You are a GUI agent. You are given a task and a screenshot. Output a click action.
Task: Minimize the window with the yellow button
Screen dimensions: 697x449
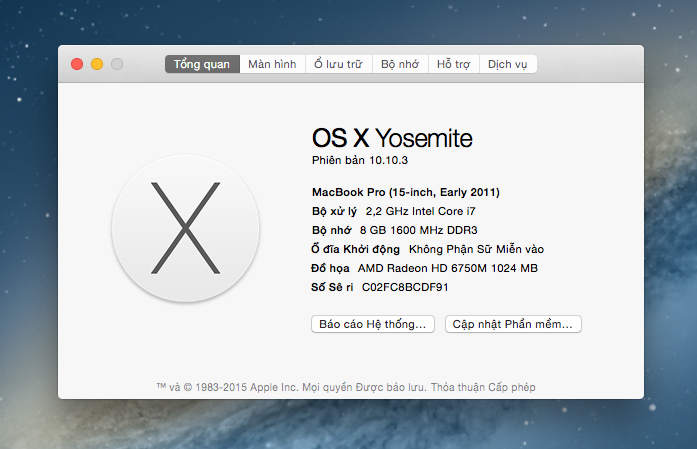(97, 64)
